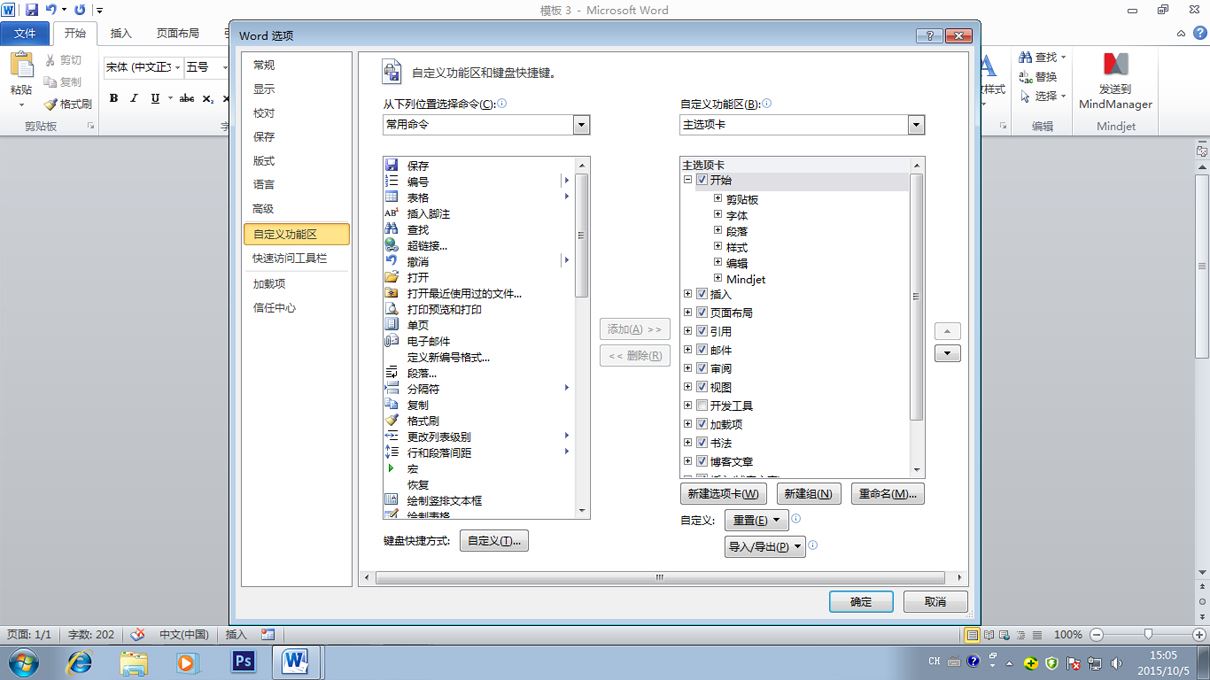Click the quick access save icon in title bar

click(31, 9)
